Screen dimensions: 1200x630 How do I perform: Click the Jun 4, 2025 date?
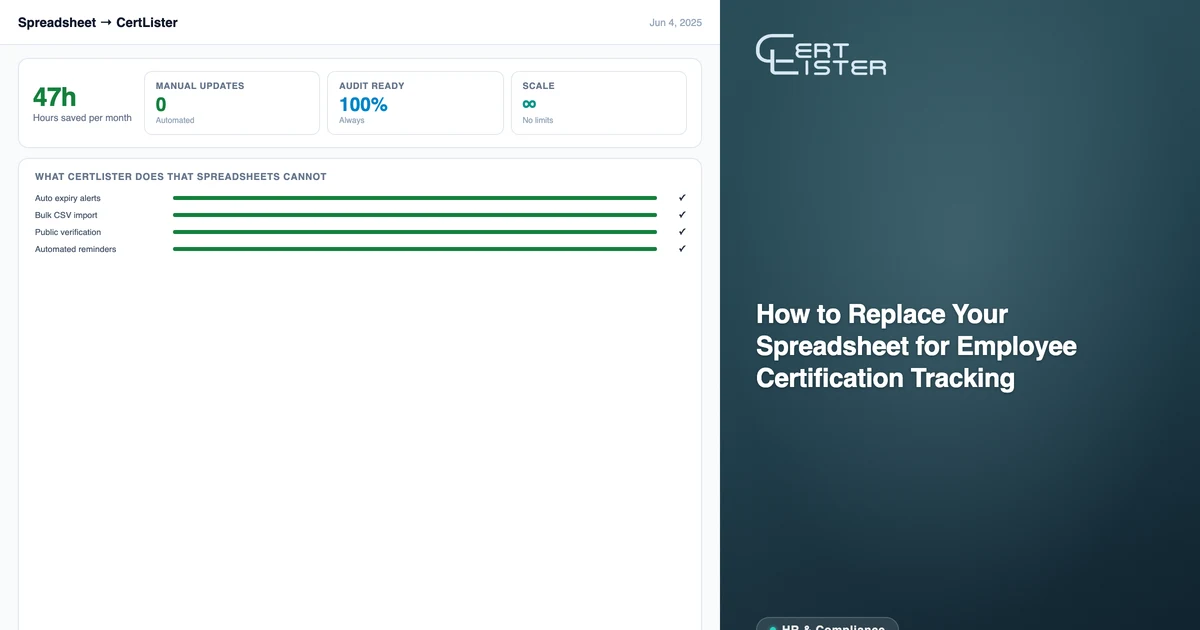click(676, 22)
